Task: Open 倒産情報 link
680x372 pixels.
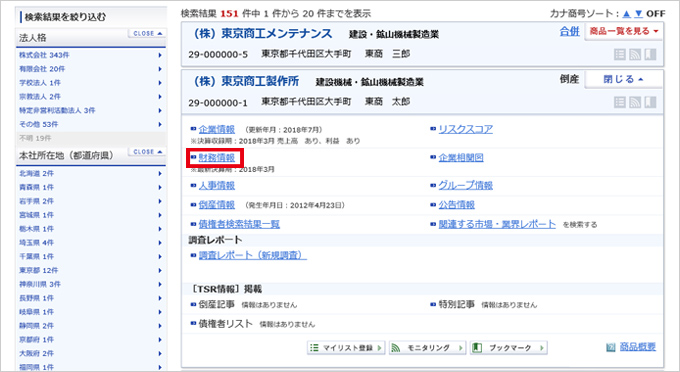Action: point(216,205)
